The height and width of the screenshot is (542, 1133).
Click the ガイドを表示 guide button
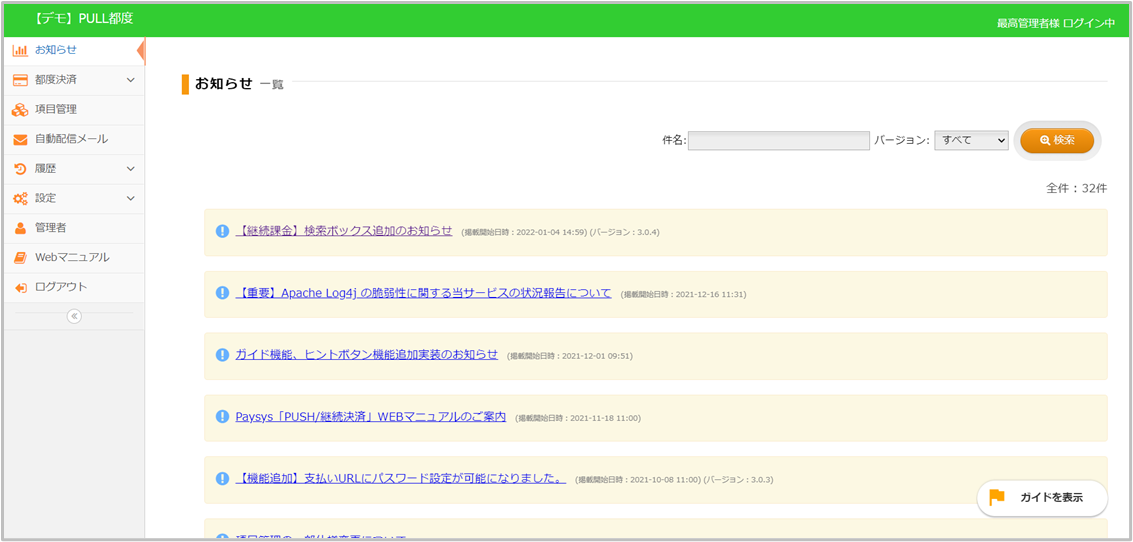click(x=1042, y=497)
